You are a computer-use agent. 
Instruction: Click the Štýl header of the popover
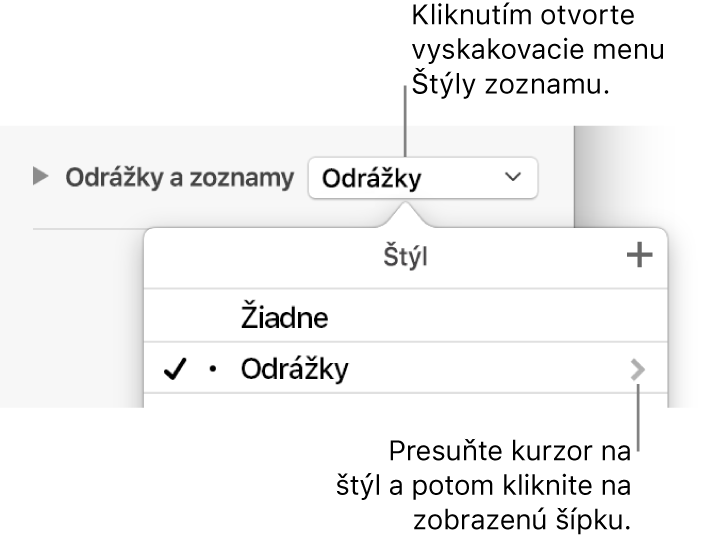point(405,257)
